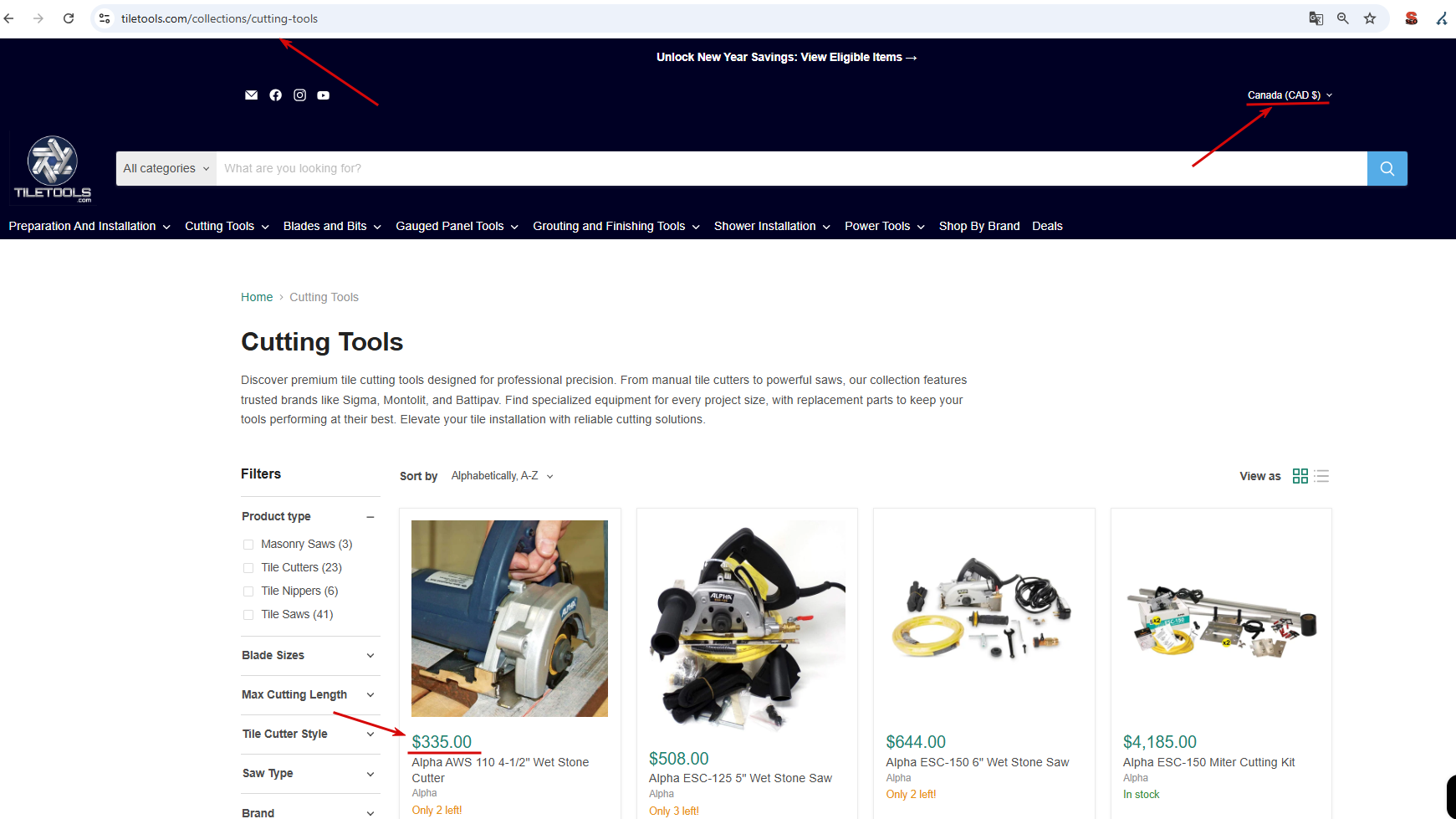
Task: Click the TileTools logo
Action: point(53,169)
